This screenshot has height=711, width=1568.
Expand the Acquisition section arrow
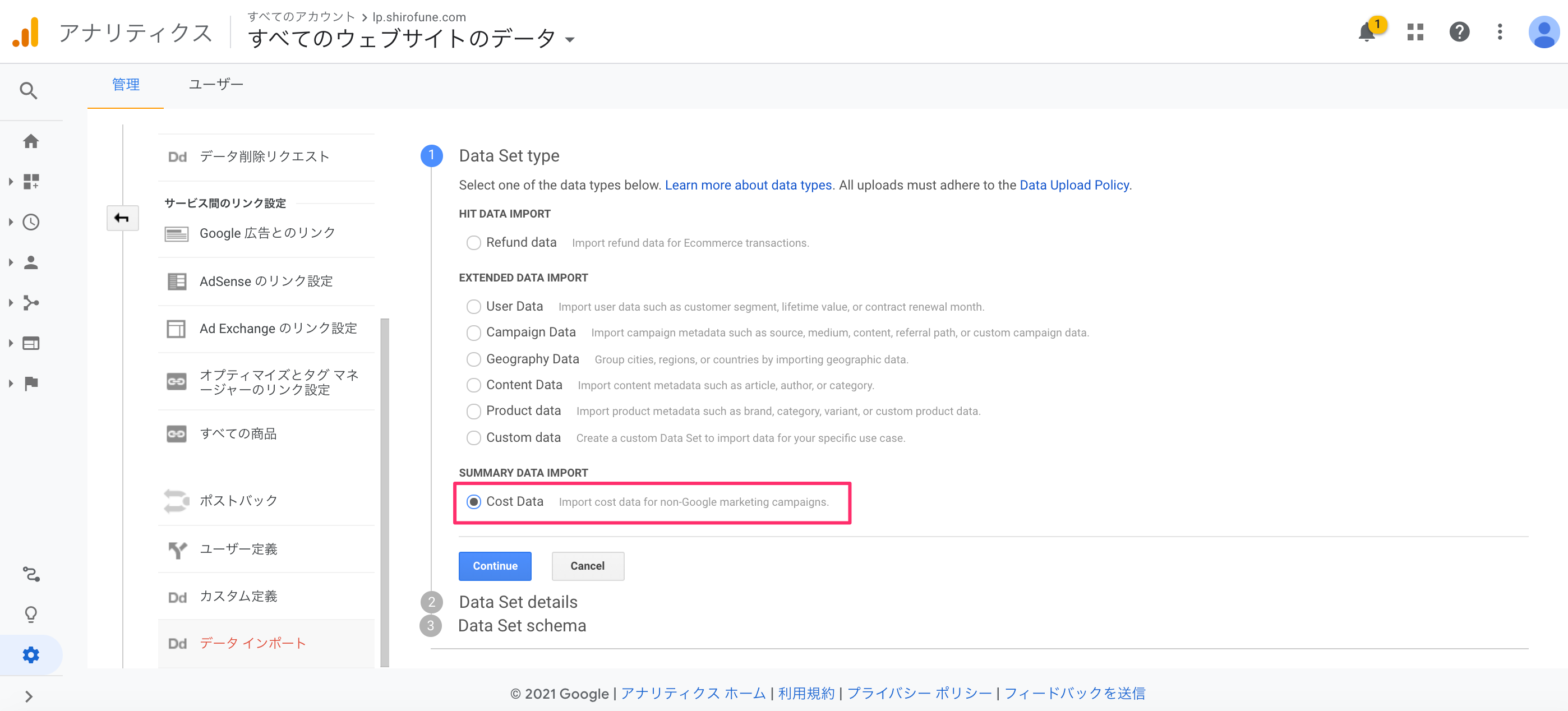coord(10,303)
